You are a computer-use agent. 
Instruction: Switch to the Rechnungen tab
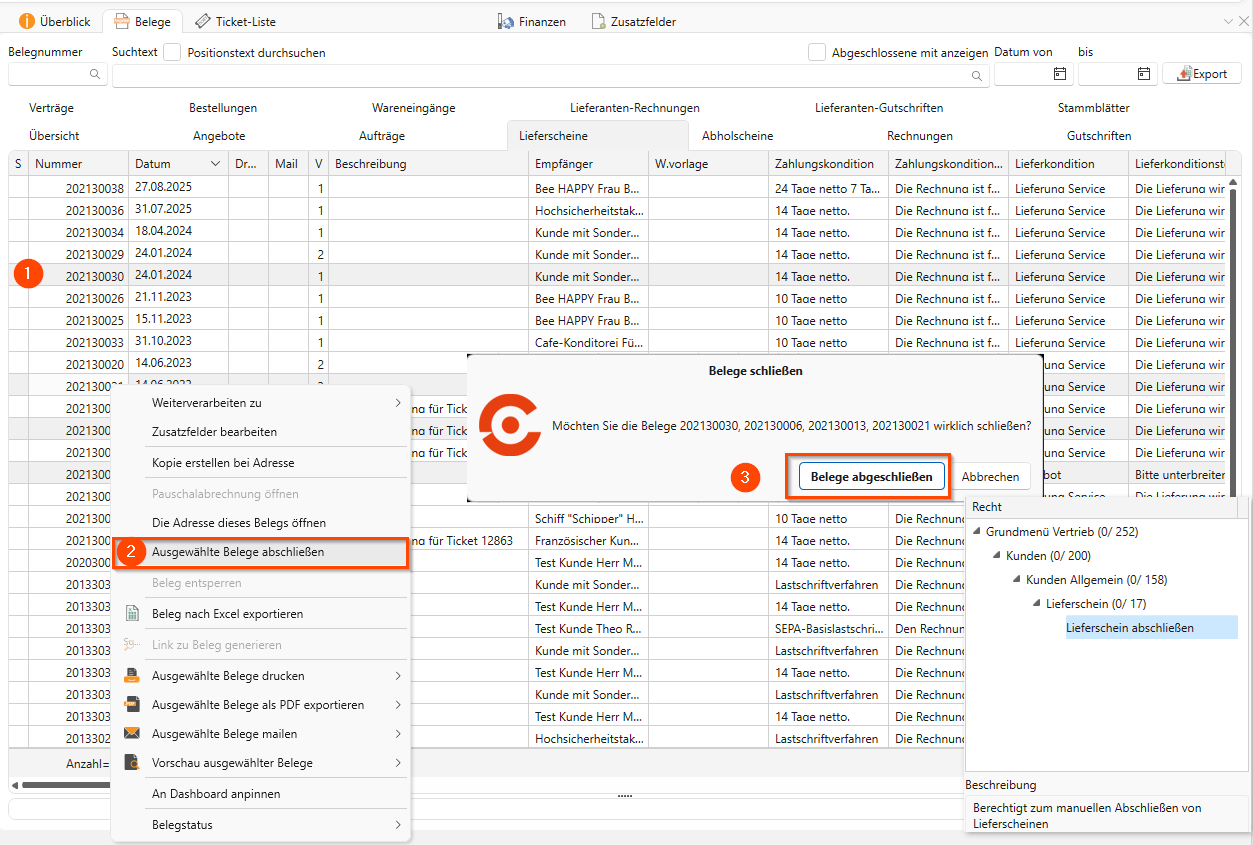coord(919,136)
